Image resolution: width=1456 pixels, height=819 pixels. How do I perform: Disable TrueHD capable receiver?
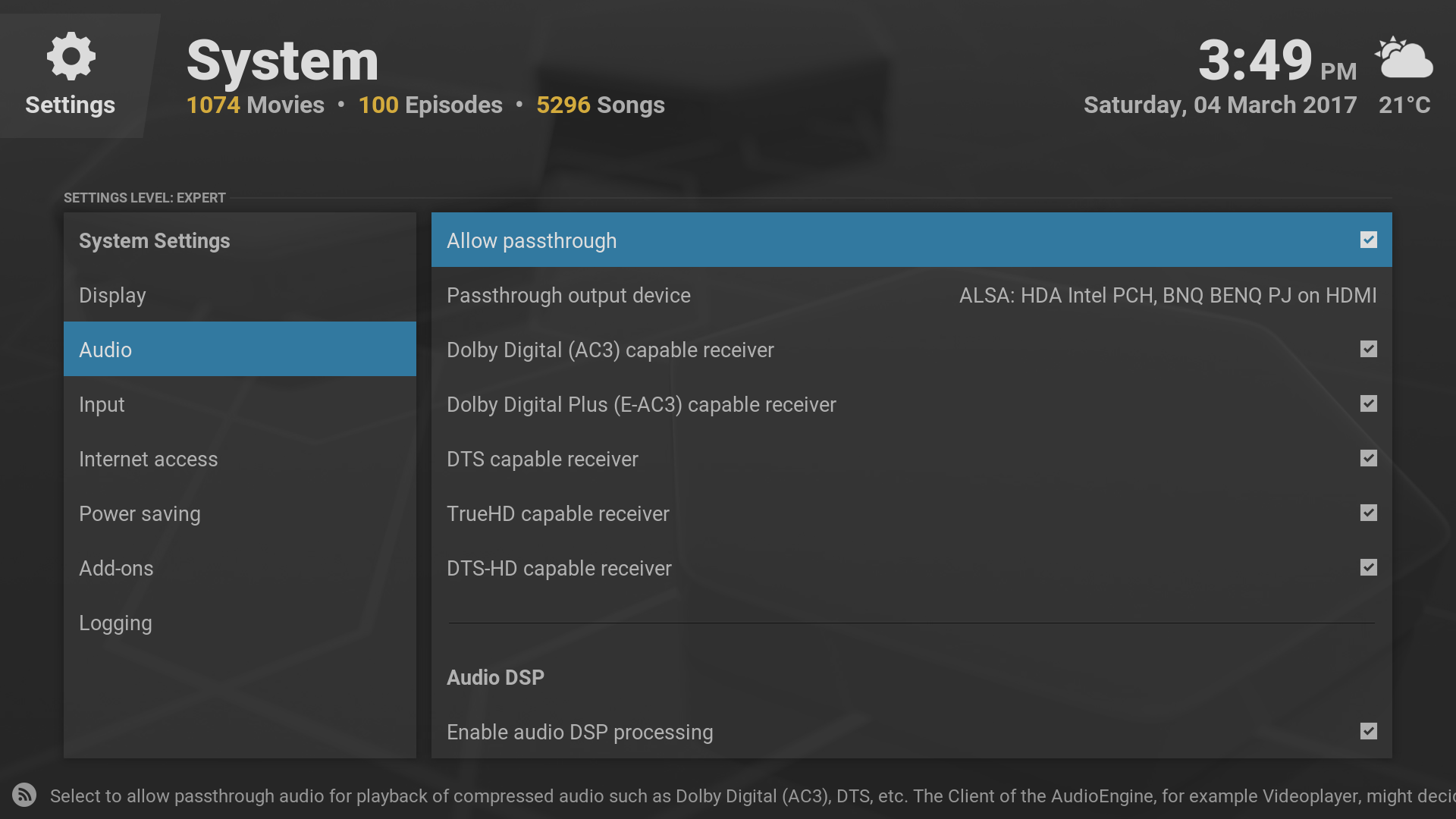(1368, 513)
